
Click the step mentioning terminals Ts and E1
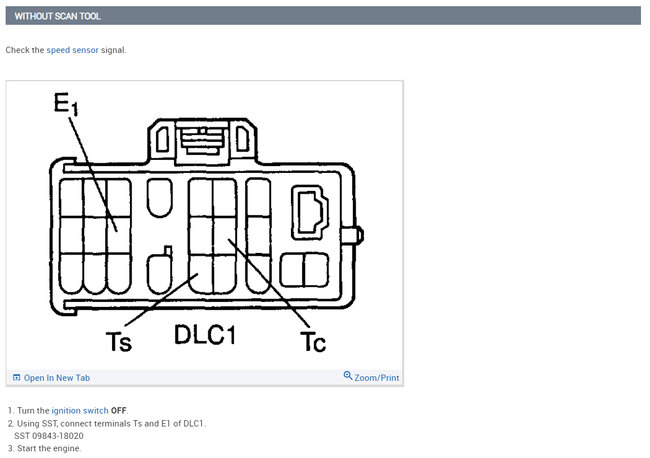click(111, 424)
